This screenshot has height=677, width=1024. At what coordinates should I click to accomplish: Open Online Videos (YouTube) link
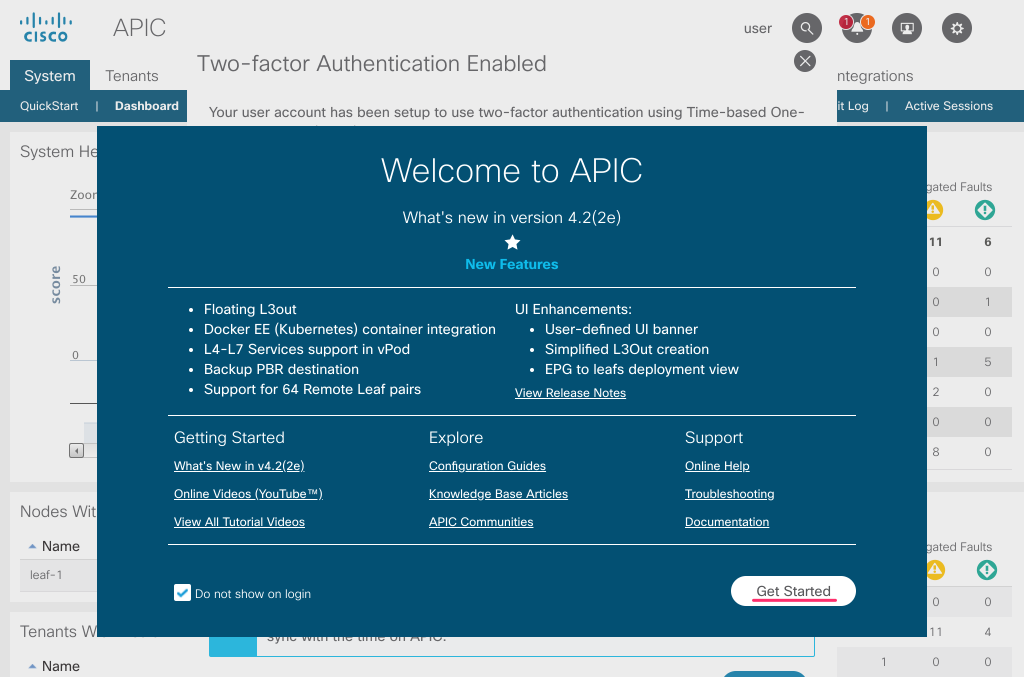tap(248, 494)
